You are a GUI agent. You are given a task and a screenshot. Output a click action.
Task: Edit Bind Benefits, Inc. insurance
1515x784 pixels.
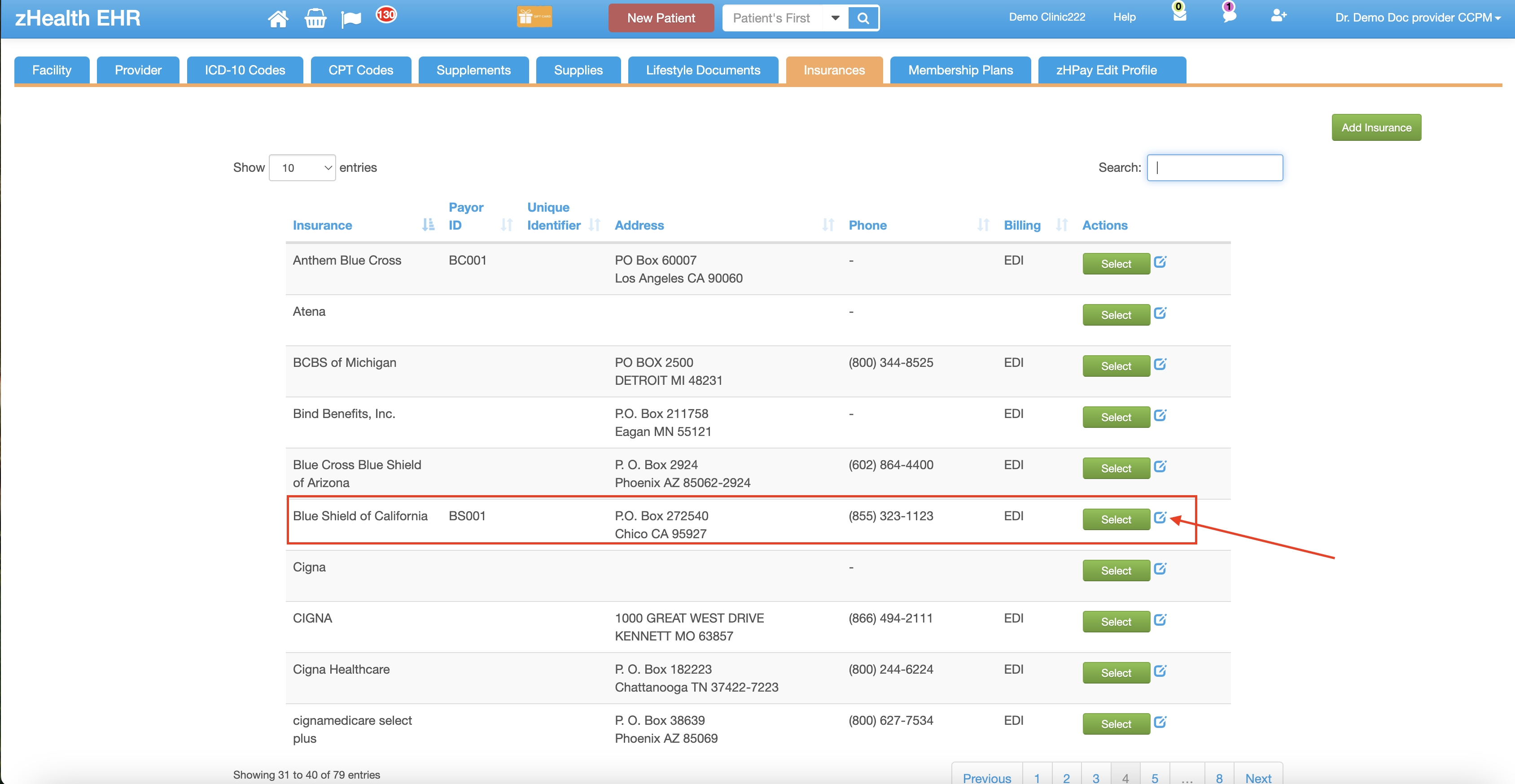(1160, 415)
